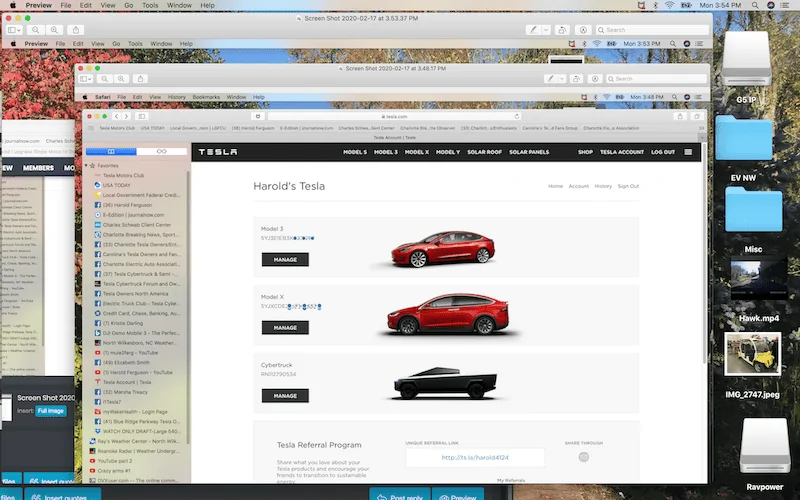Click TESLA ACCOUNT in Tesla header

click(x=622, y=152)
